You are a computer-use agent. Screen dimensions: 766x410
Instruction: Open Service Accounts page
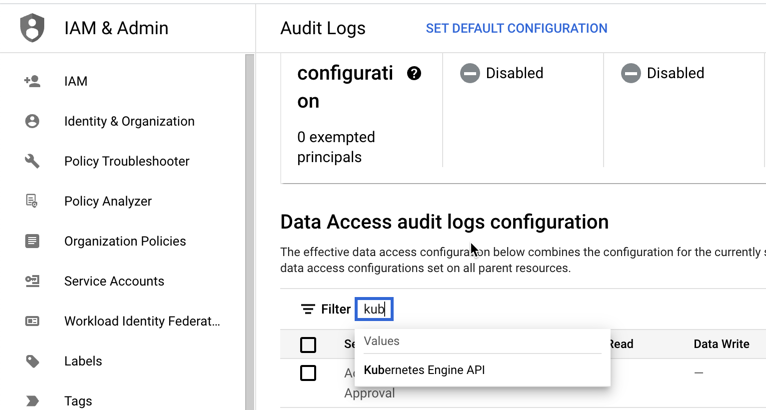[x=114, y=281]
